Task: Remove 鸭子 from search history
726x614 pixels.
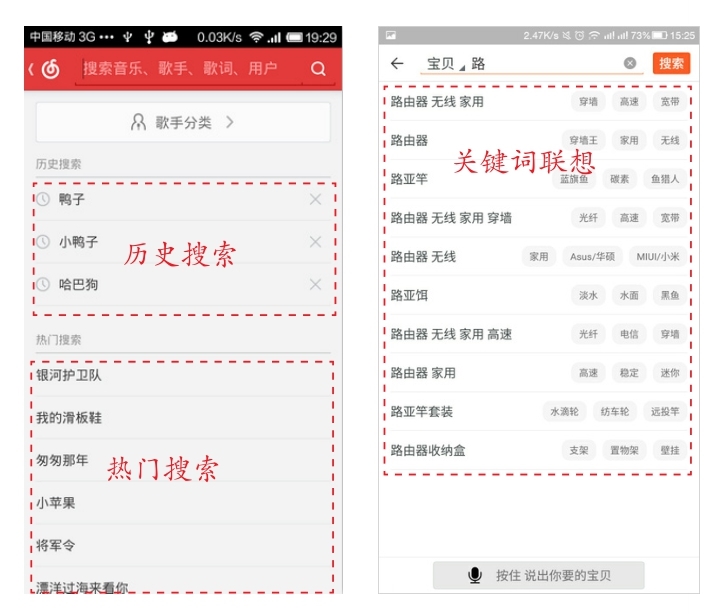Action: coord(316,200)
